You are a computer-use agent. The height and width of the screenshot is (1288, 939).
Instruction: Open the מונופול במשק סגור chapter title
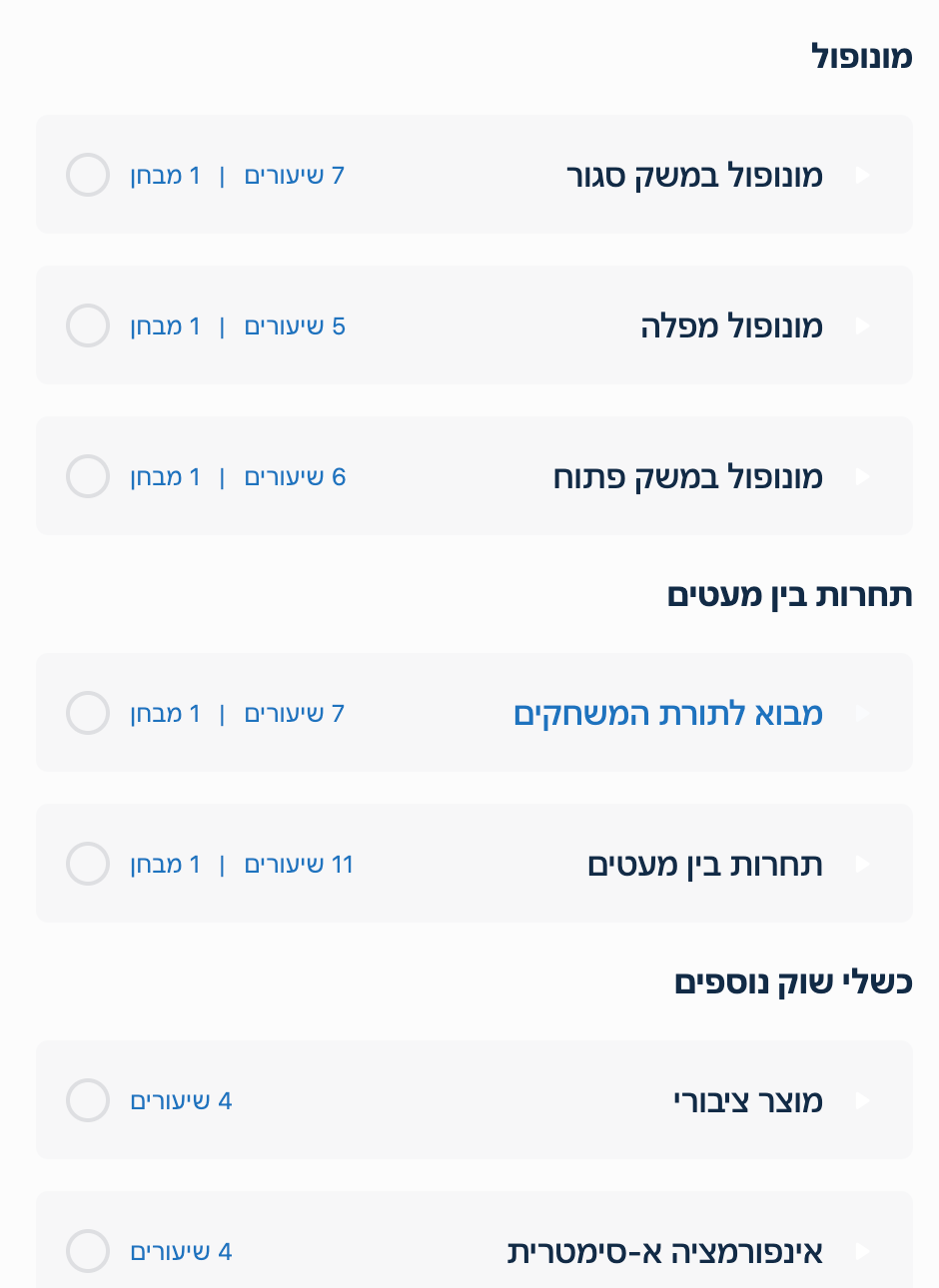tap(694, 176)
